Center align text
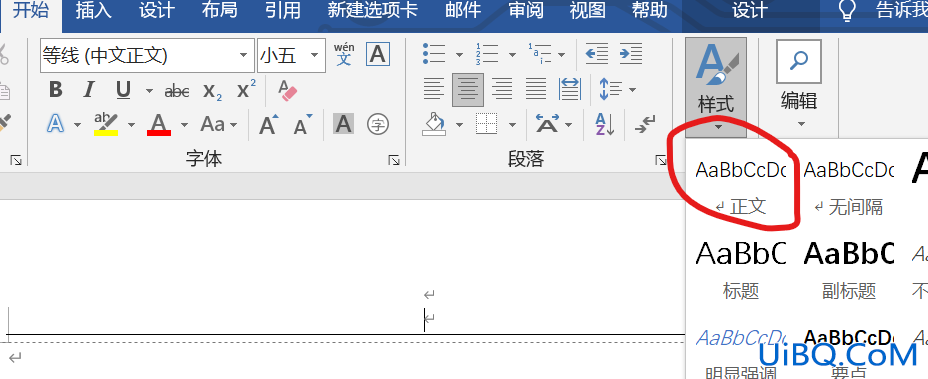 [x=468, y=89]
